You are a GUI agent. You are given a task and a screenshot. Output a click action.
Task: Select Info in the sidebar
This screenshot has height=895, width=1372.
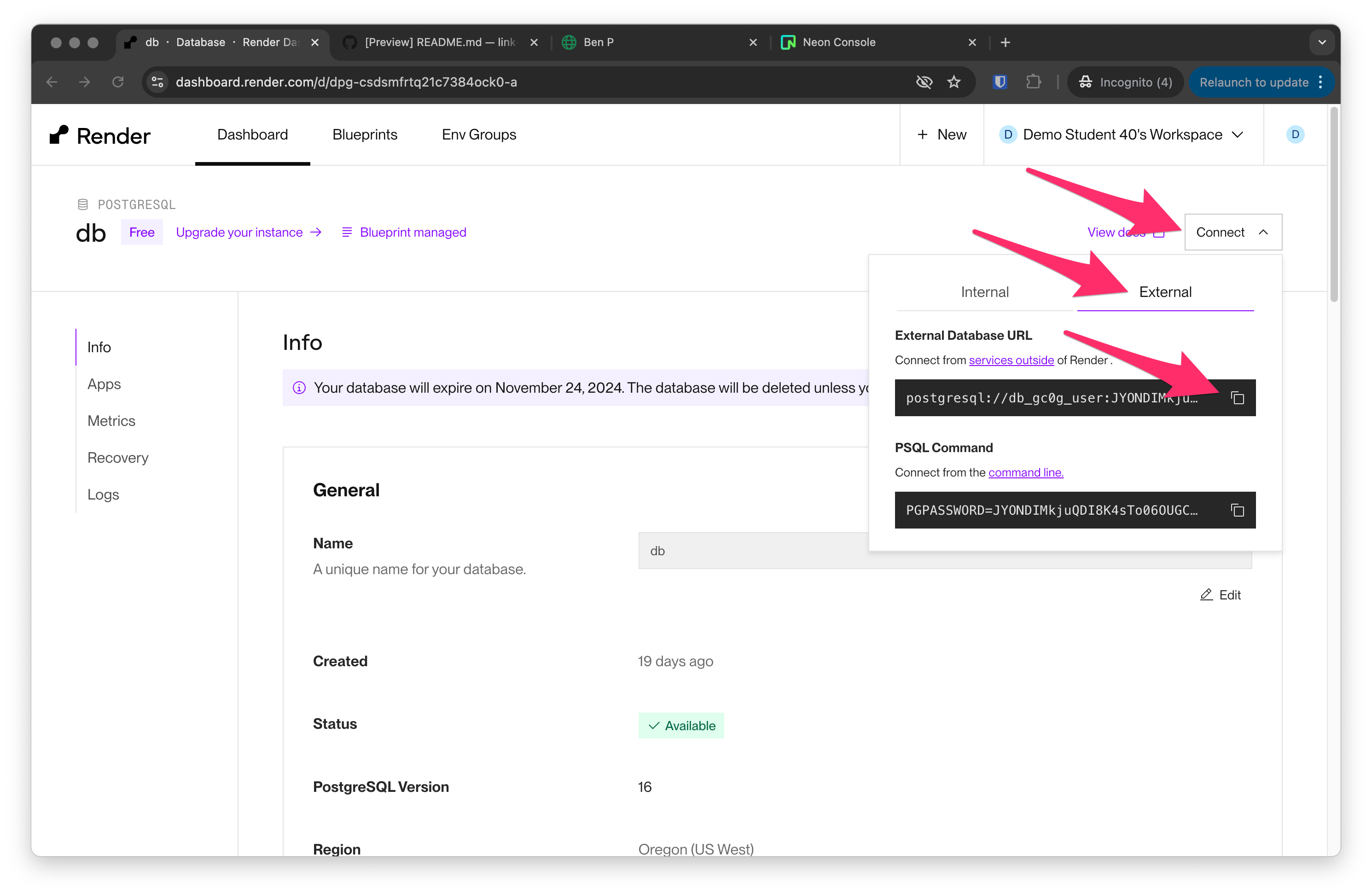click(99, 347)
